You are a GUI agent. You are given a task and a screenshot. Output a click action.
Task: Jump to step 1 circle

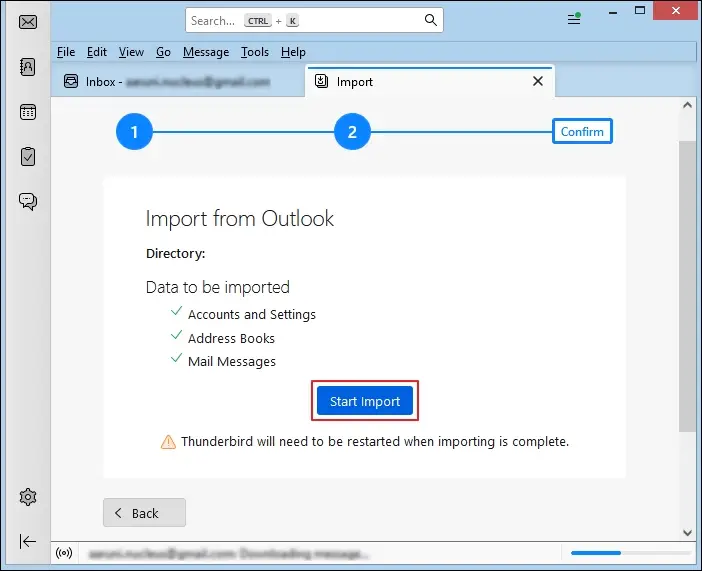point(134,132)
